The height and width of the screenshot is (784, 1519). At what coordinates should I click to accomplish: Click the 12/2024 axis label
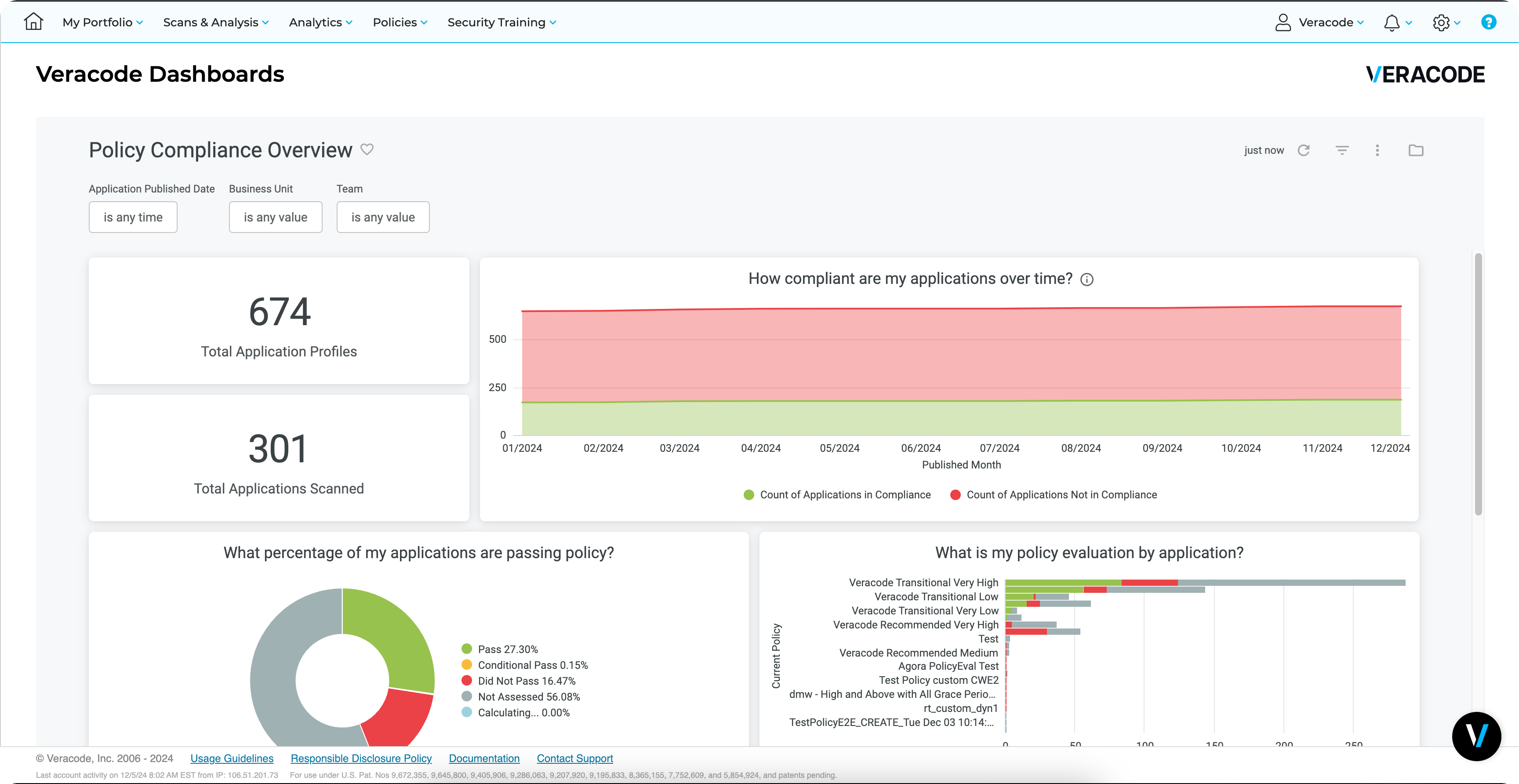(x=1390, y=448)
